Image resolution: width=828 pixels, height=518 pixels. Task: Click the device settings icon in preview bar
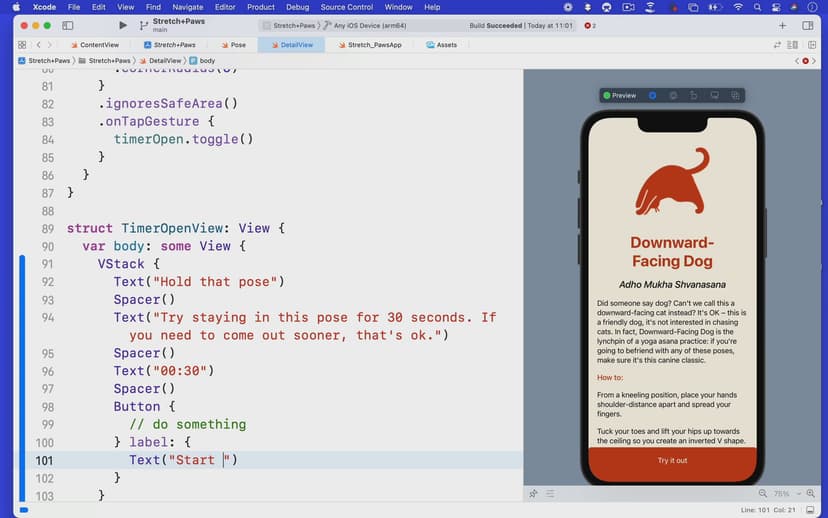(714, 95)
